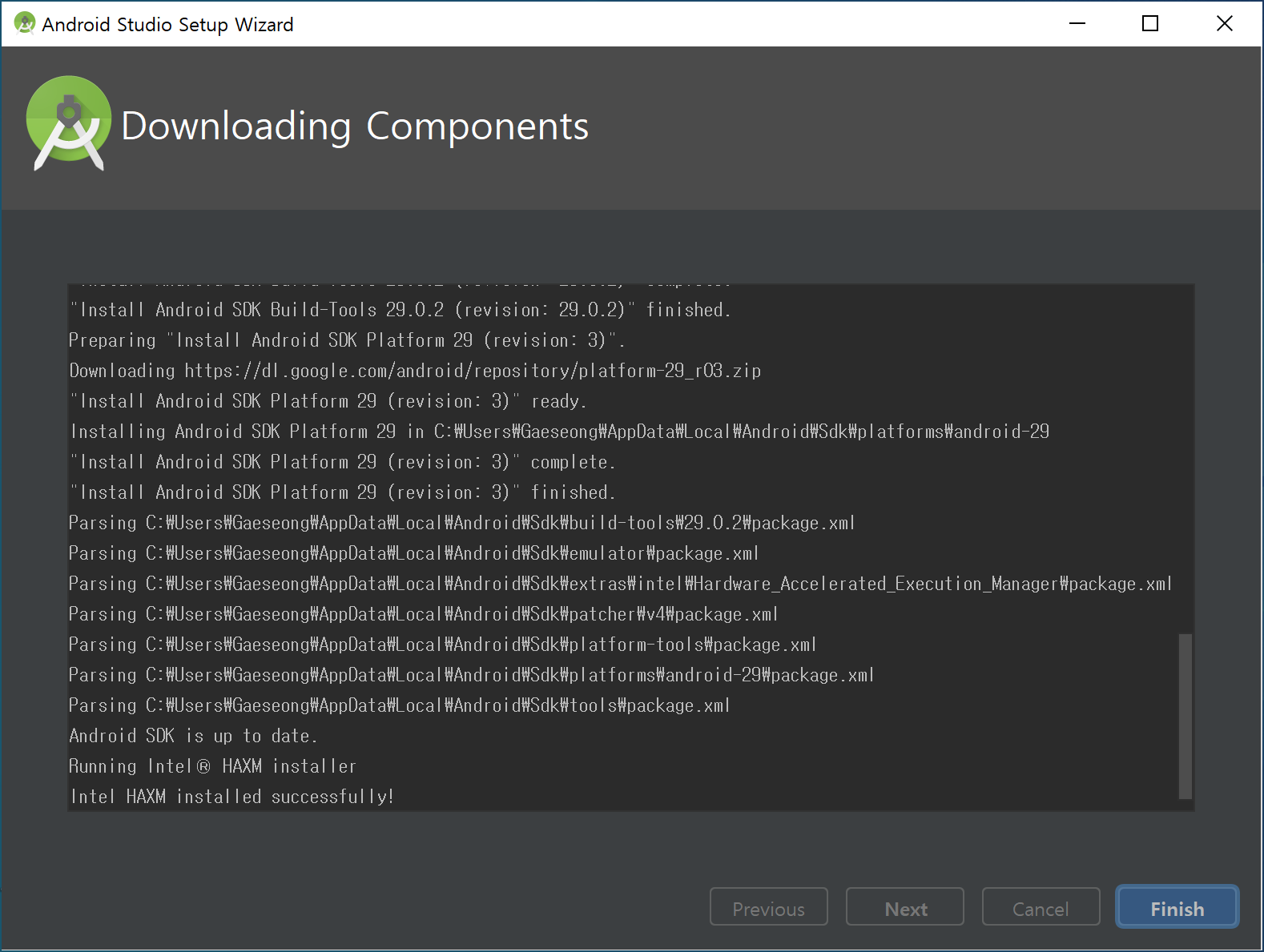This screenshot has height=952, width=1264.
Task: Click the log panel vertical scrollbar thumb
Action: click(x=1186, y=716)
